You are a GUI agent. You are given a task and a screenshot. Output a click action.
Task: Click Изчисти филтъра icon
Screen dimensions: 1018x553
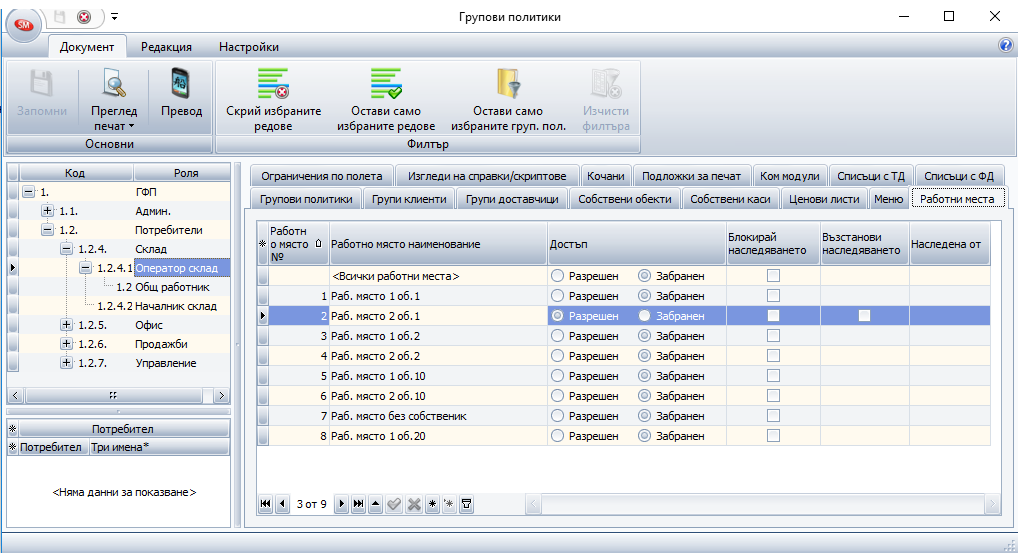pyautogui.click(x=606, y=84)
